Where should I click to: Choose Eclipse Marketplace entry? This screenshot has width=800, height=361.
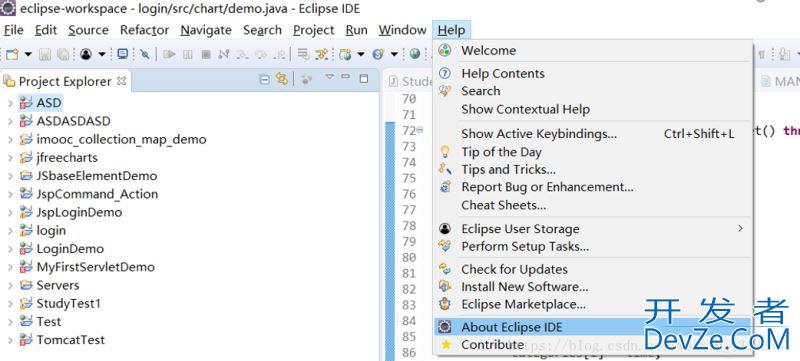pyautogui.click(x=593, y=304)
